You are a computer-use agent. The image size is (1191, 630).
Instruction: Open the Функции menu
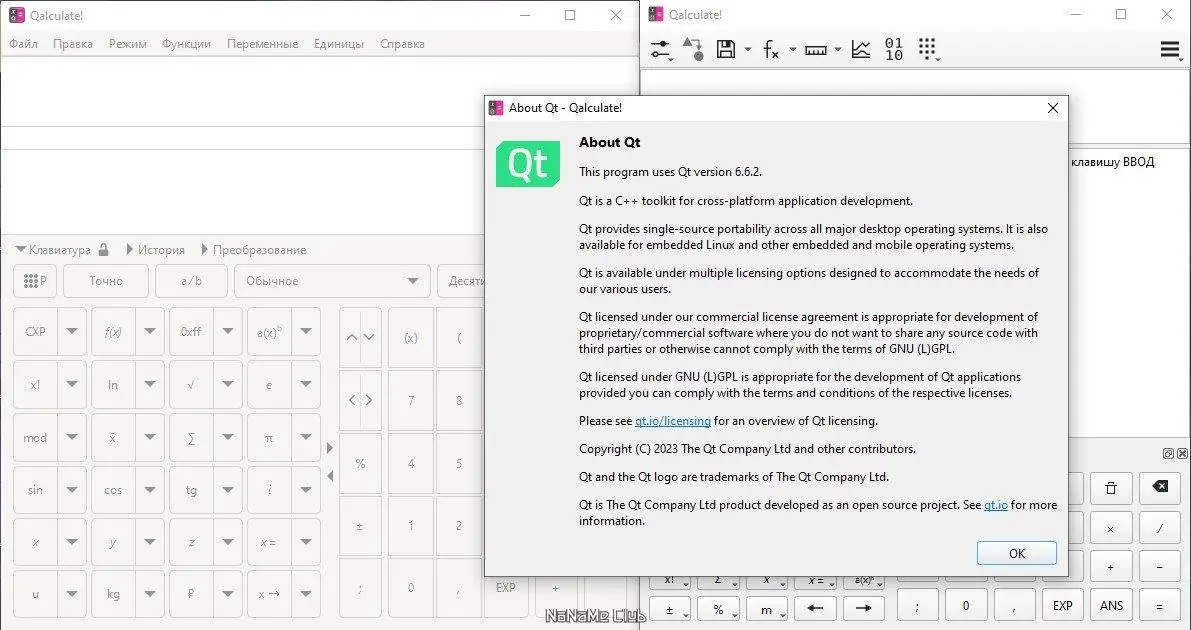point(186,44)
